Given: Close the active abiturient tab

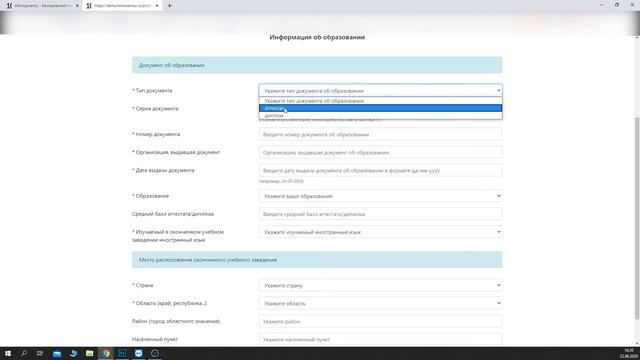Looking at the screenshot, I should tap(157, 6).
